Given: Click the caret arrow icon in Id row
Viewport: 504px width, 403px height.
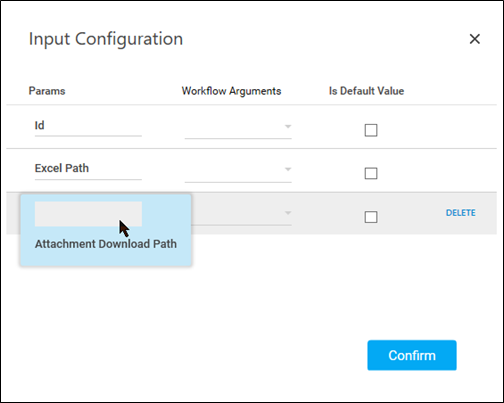Looking at the screenshot, I should click(288, 126).
